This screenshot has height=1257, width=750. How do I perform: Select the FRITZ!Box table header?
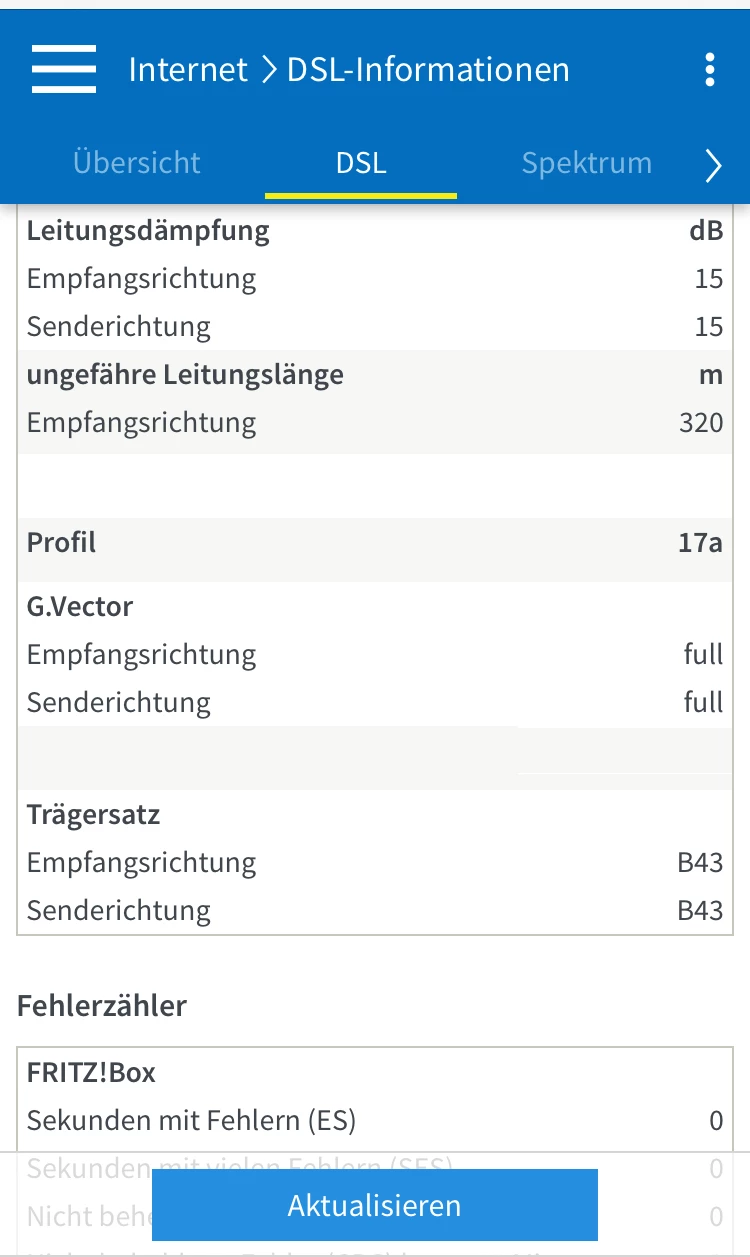(92, 1073)
